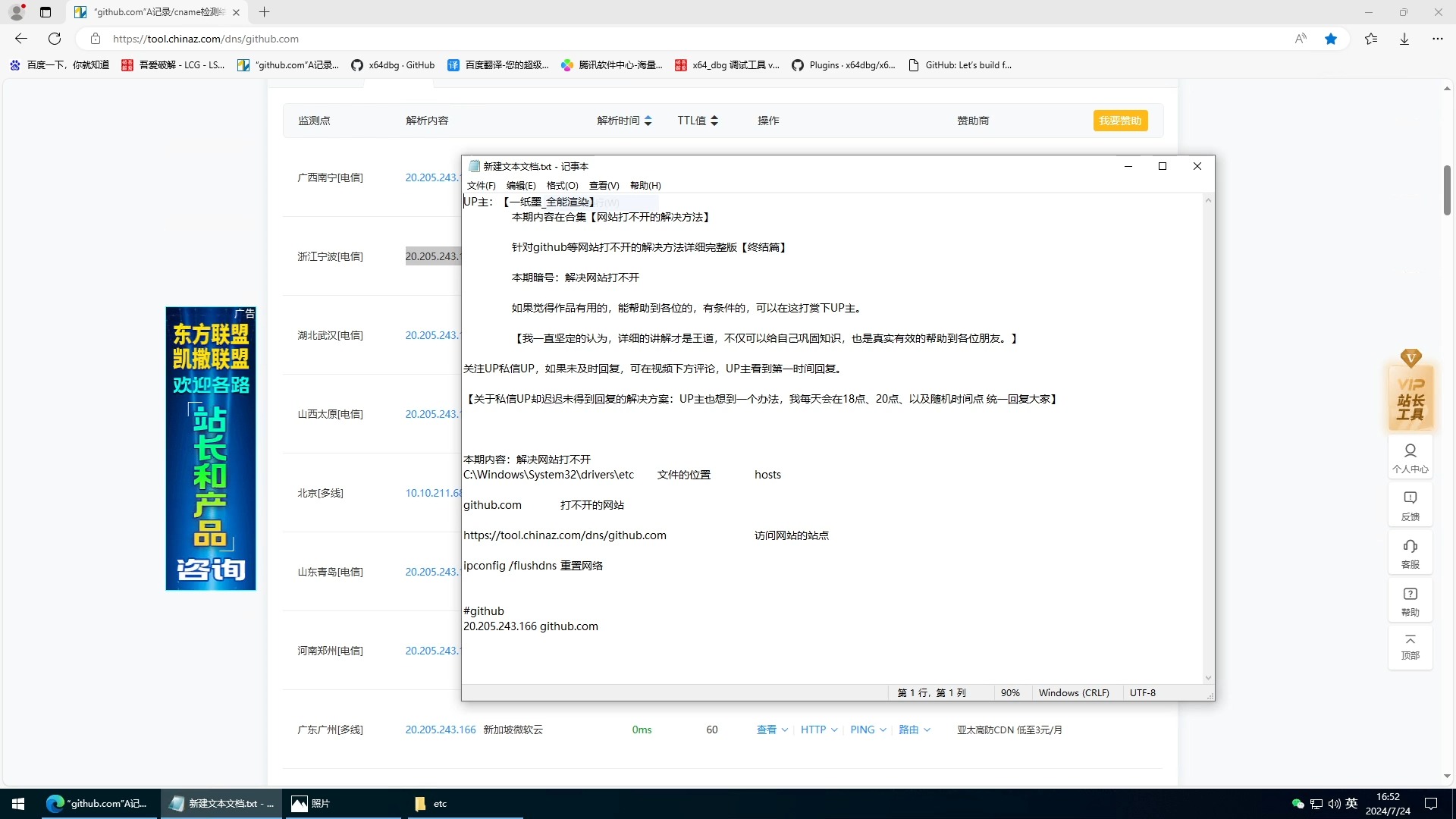Expand the HTTP dropdown for 广东广州 row

pyautogui.click(x=817, y=729)
